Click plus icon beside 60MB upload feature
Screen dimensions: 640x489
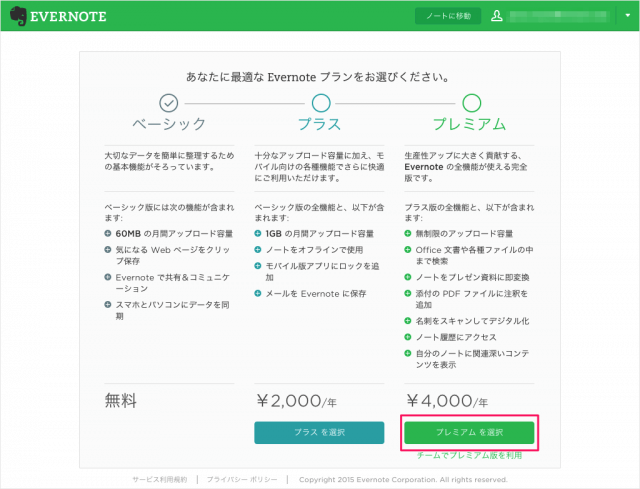point(108,233)
